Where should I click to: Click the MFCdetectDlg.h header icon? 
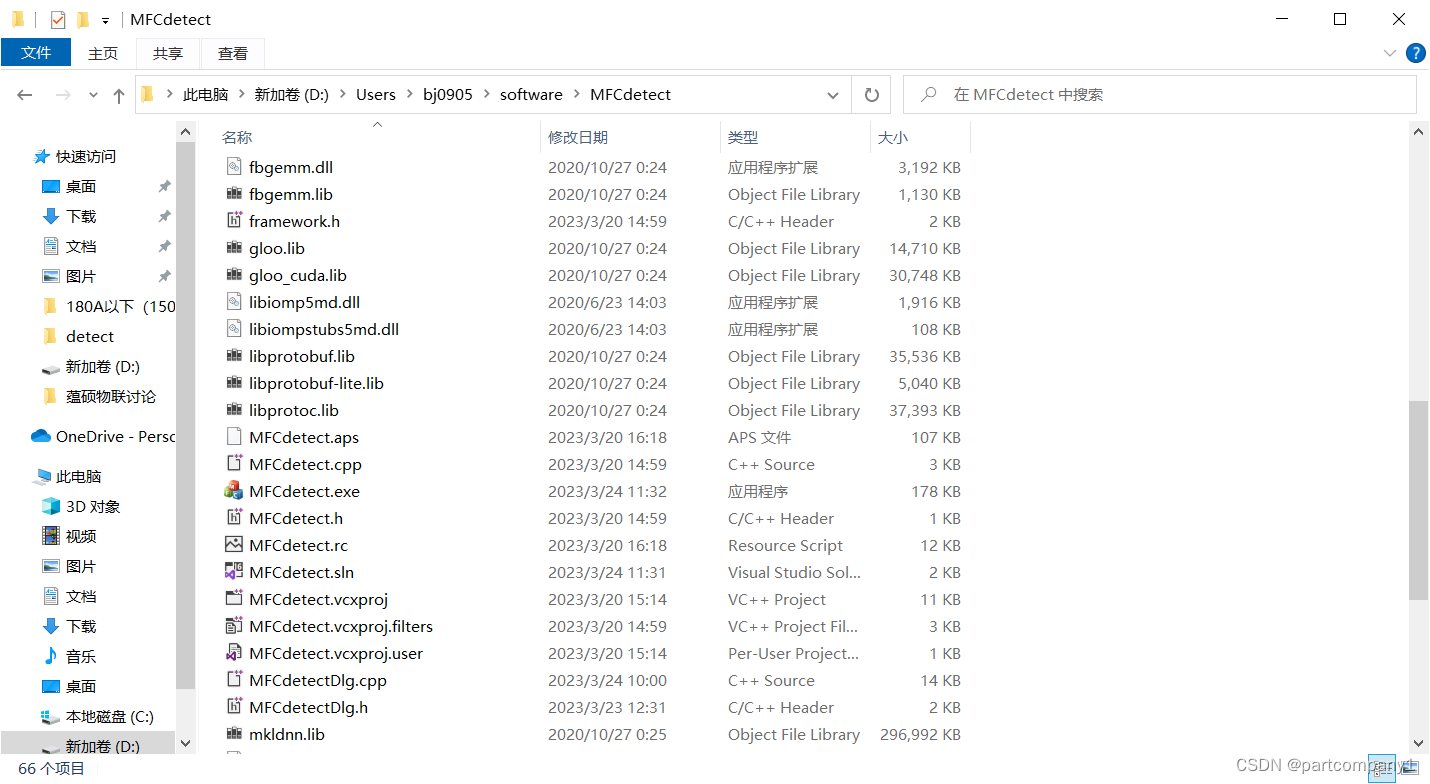tap(234, 707)
